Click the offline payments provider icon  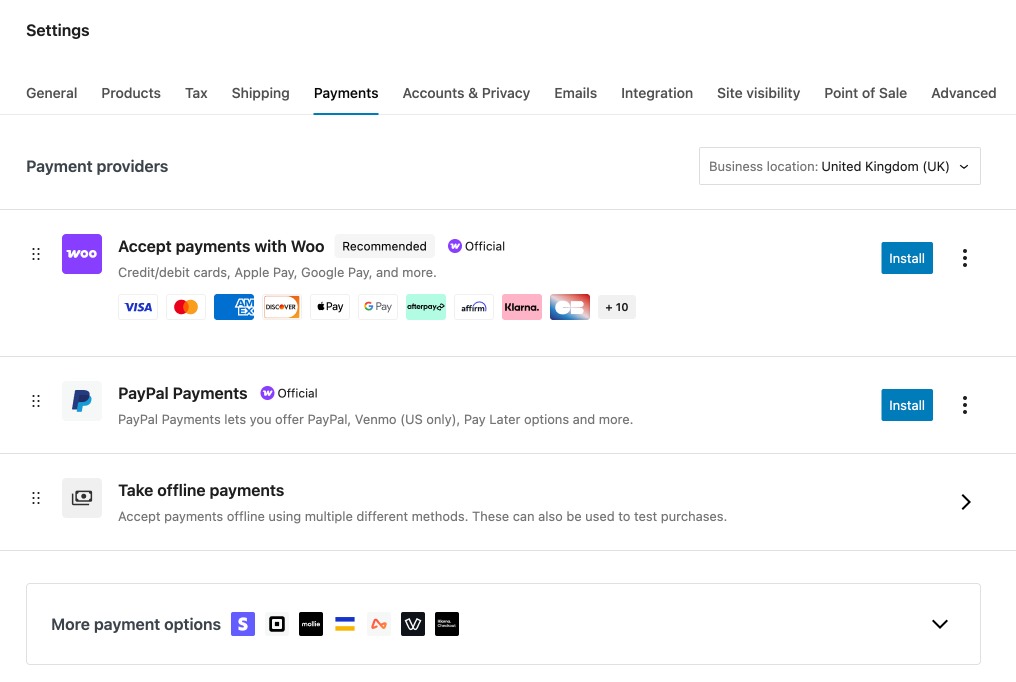pyautogui.click(x=82, y=498)
